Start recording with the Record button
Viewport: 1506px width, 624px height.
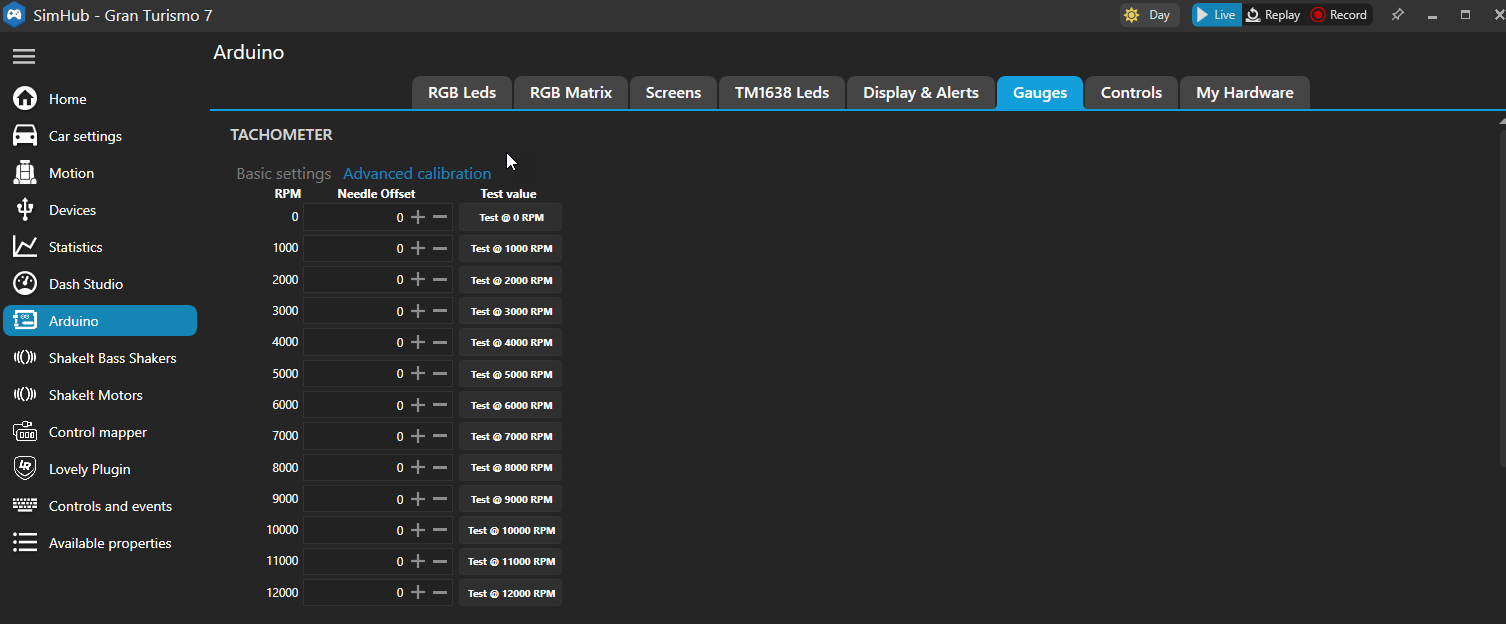click(x=1339, y=15)
